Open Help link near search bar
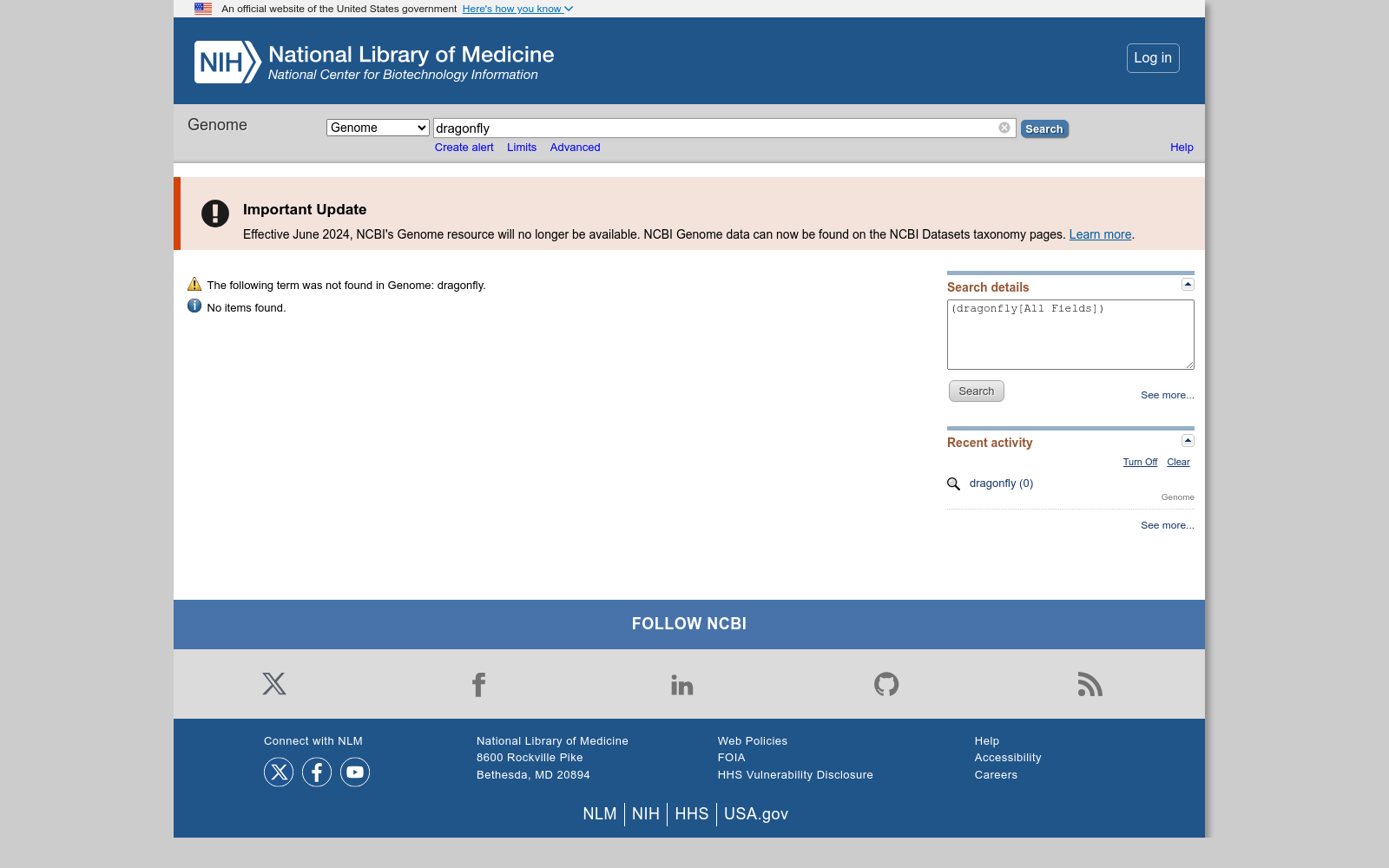The image size is (1389, 868). click(x=1182, y=148)
